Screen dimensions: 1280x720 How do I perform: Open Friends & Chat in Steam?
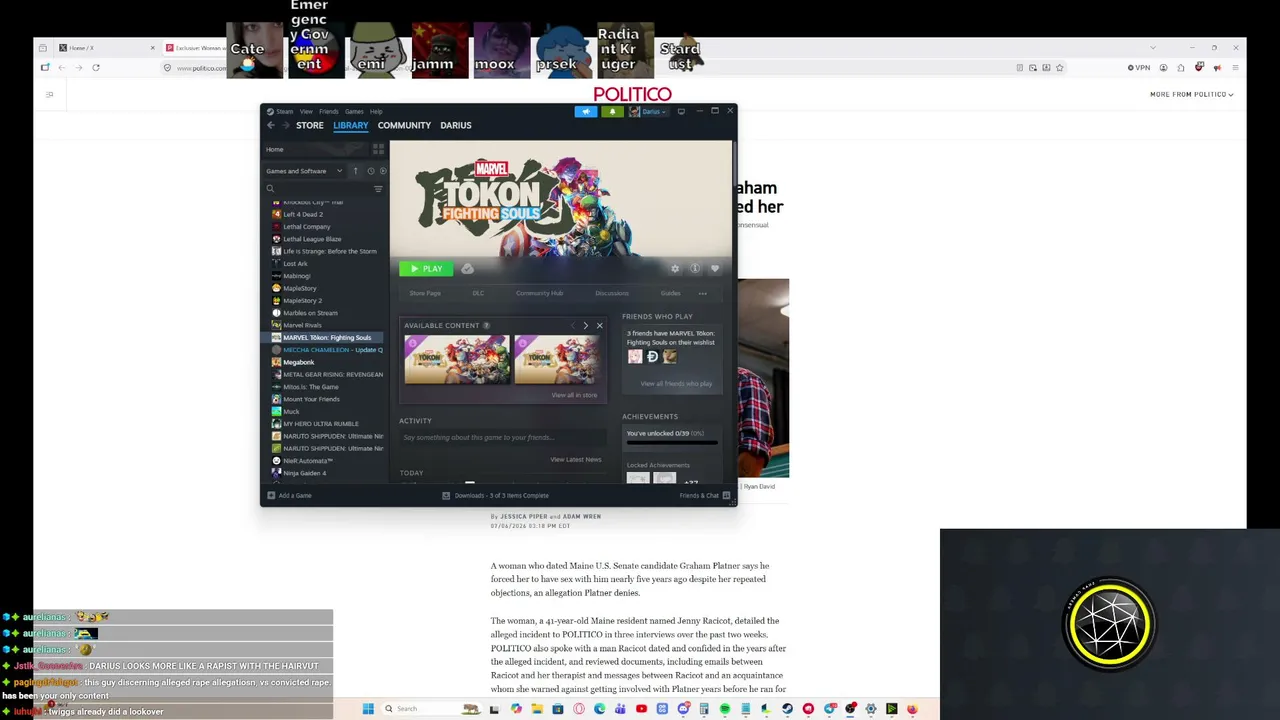coord(704,496)
